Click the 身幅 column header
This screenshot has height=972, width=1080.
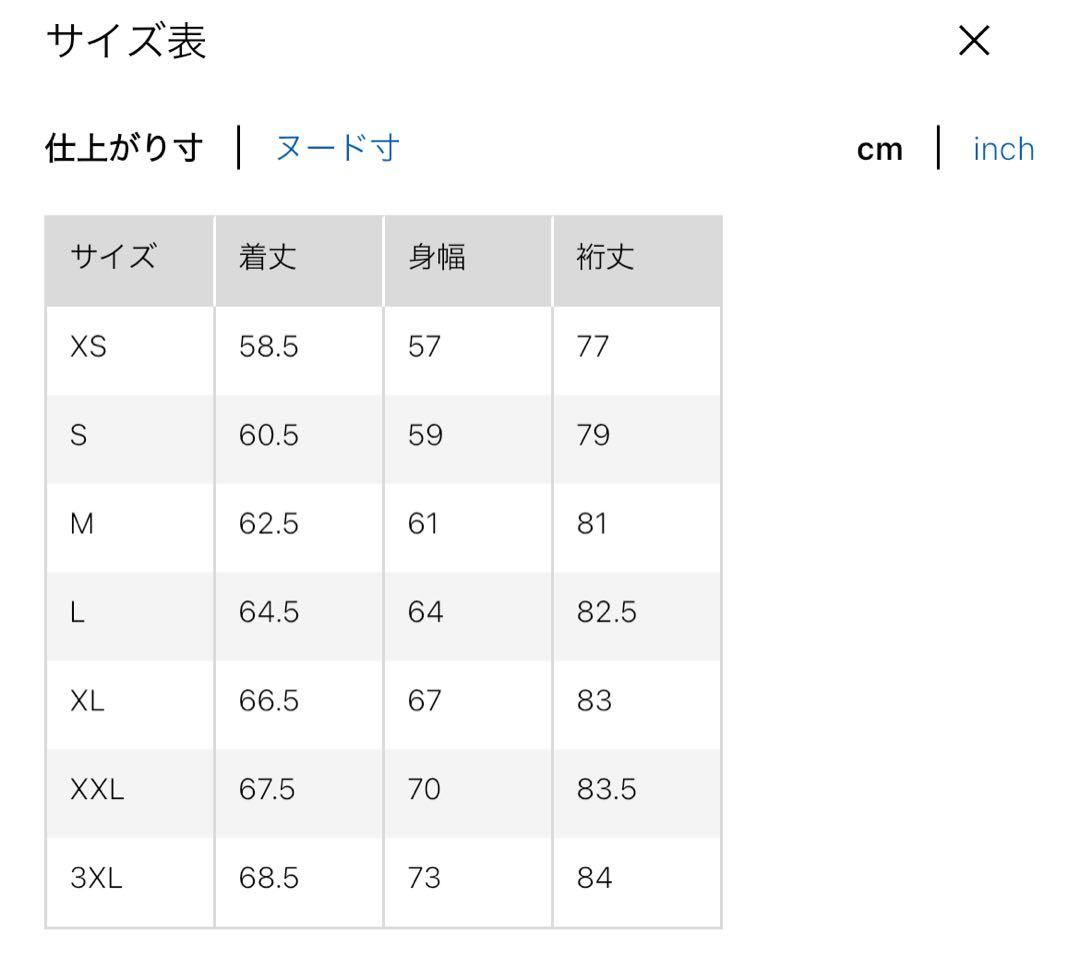[436, 259]
